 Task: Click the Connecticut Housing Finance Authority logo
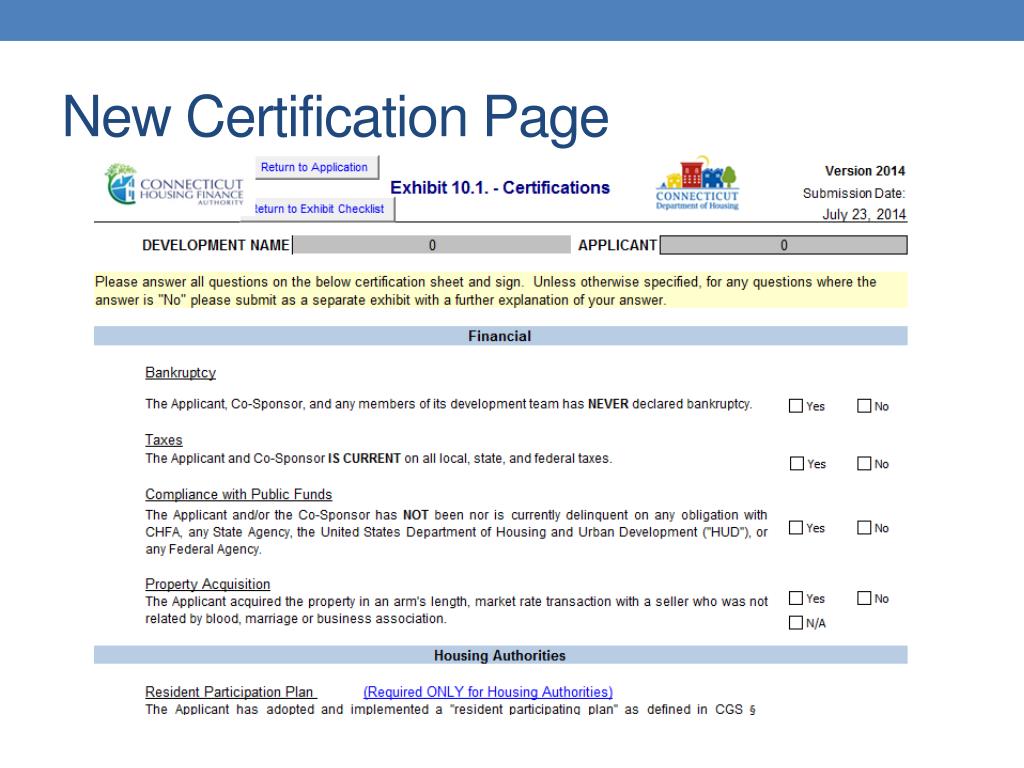[x=174, y=185]
